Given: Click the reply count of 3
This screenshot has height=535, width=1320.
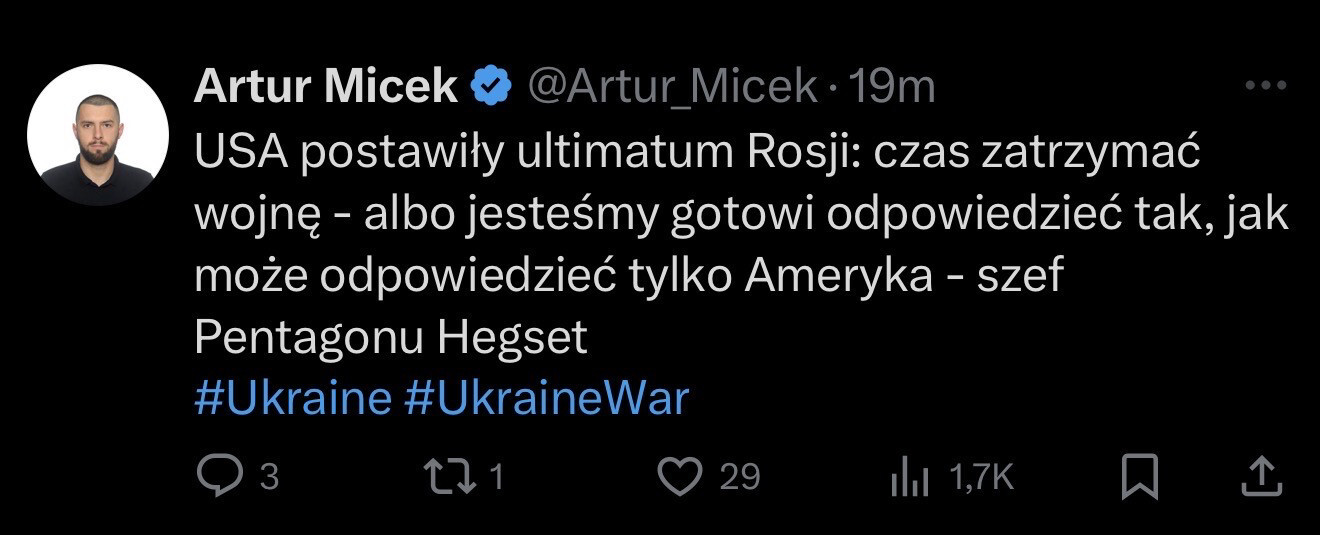Looking at the screenshot, I should point(268,477).
